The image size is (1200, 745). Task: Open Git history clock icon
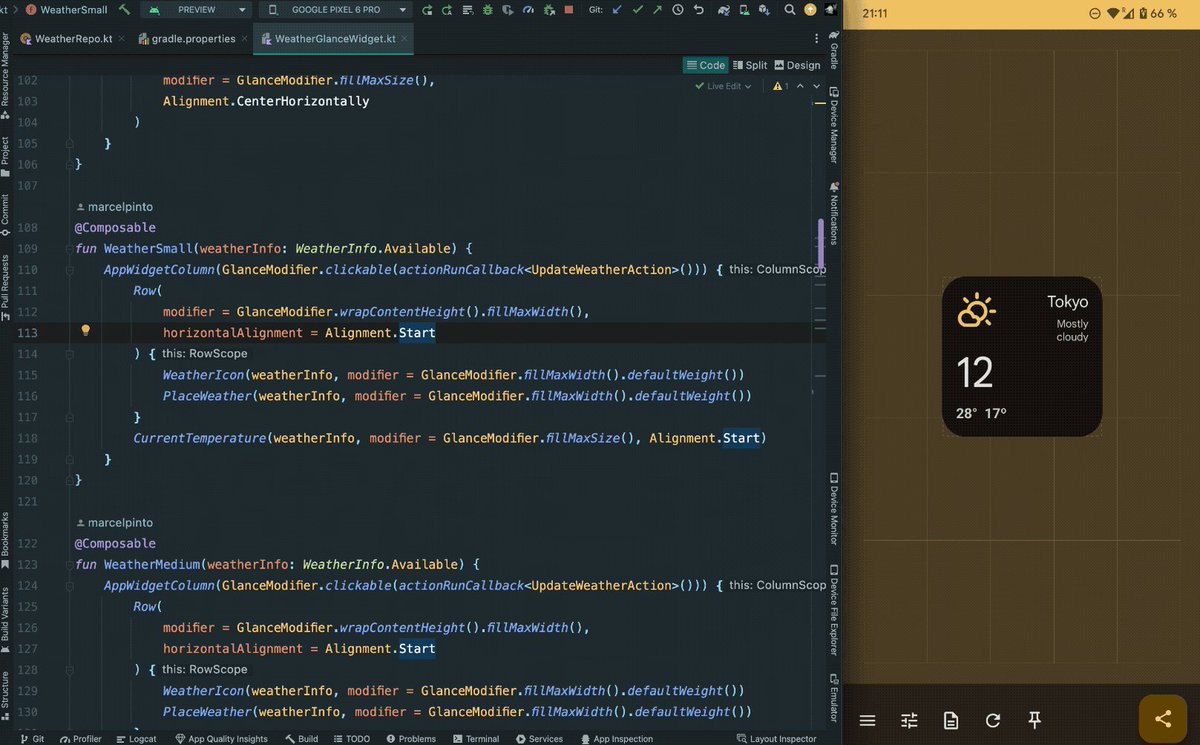(x=678, y=10)
